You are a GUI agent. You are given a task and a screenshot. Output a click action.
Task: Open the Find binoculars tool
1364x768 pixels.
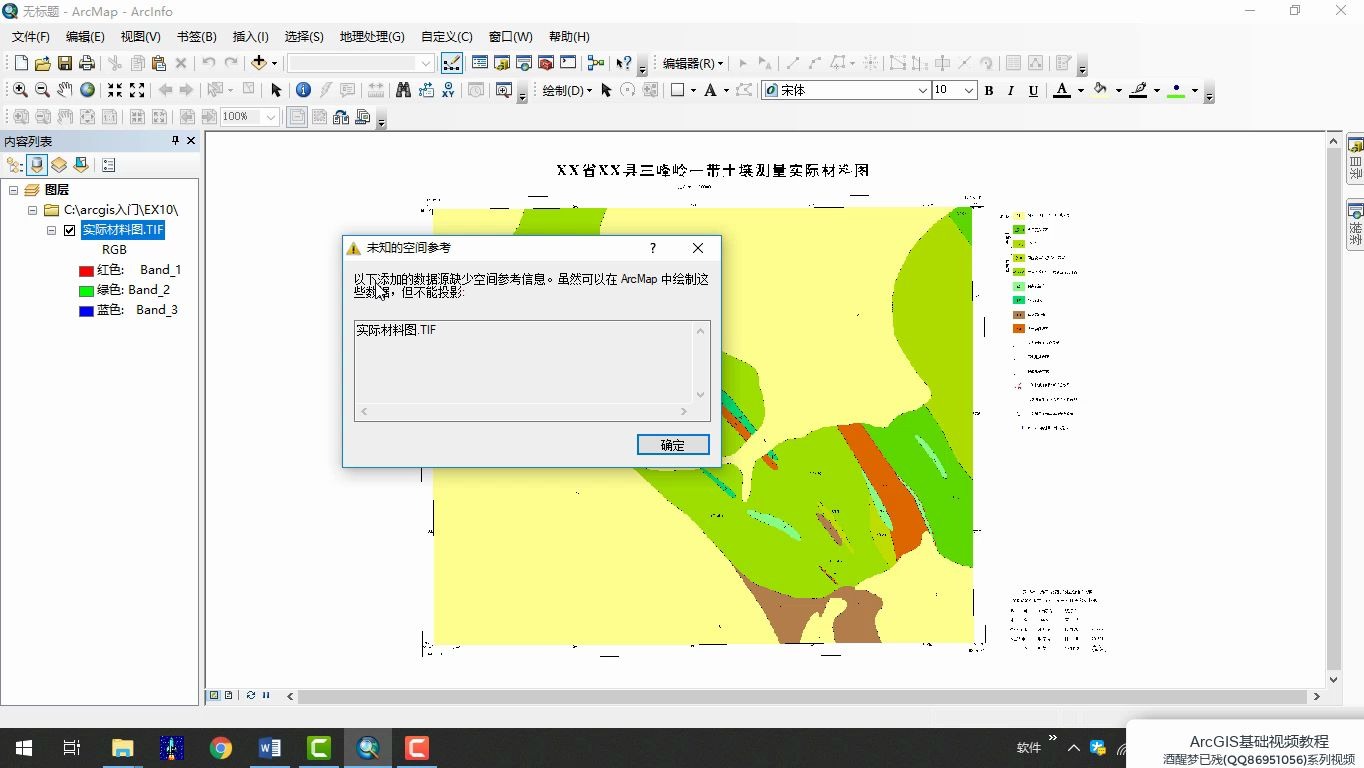[403, 90]
